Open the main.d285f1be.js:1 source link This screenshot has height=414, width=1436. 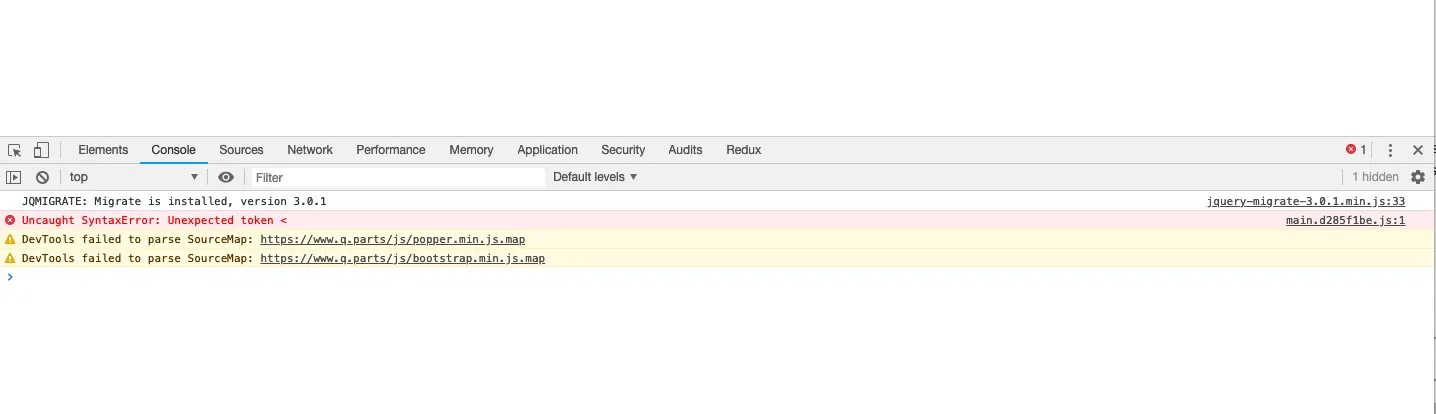click(x=1345, y=220)
